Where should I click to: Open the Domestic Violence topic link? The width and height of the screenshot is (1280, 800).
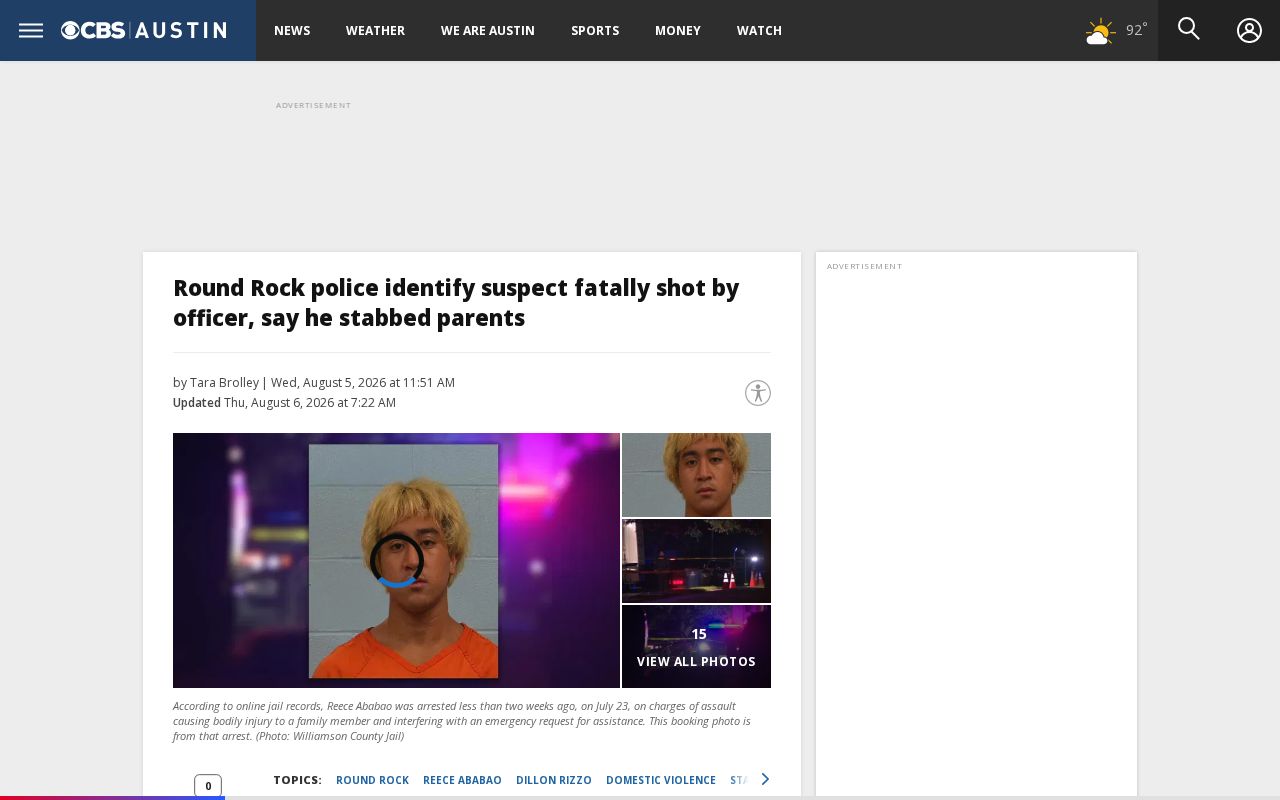[661, 780]
